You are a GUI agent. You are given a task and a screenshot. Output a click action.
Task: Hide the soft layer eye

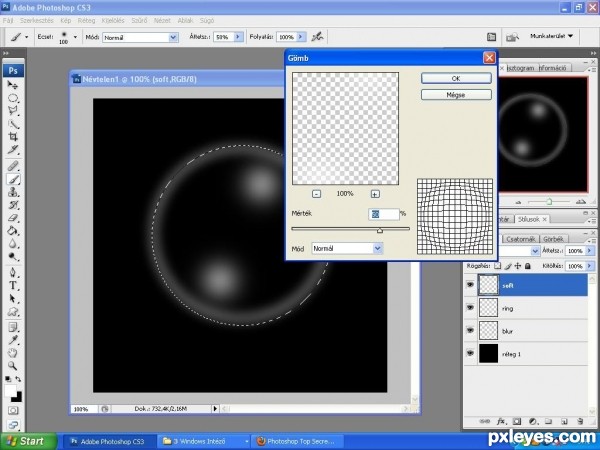point(470,285)
